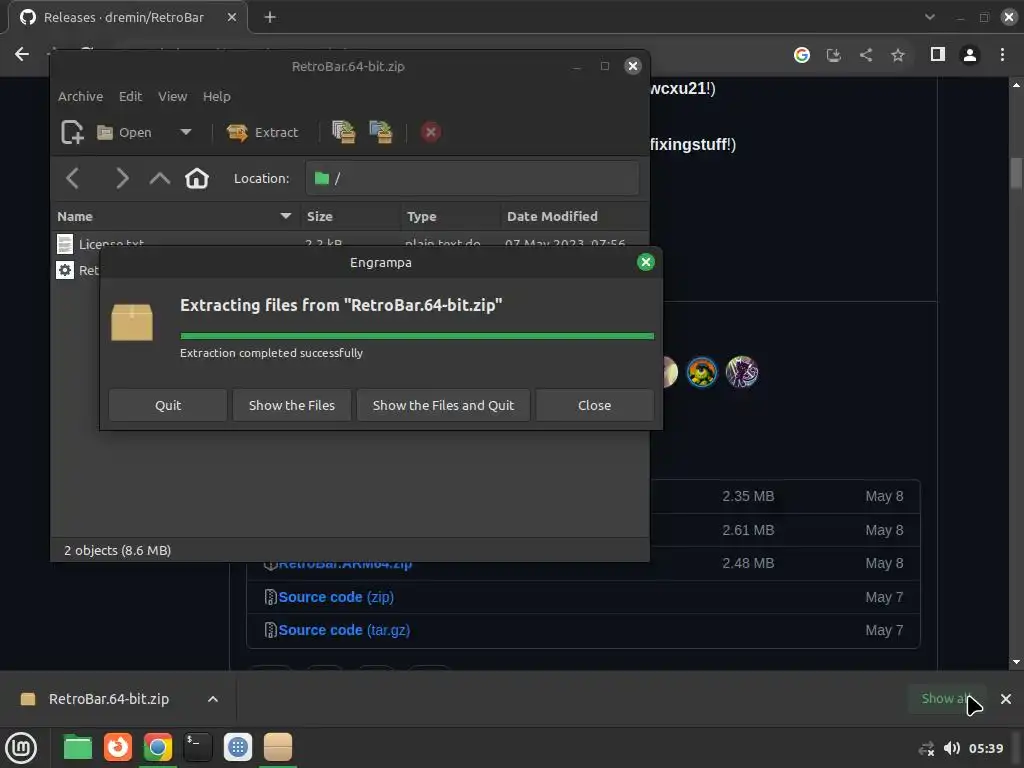Click the Releases dremin/RetroBar browser tab

click(124, 18)
